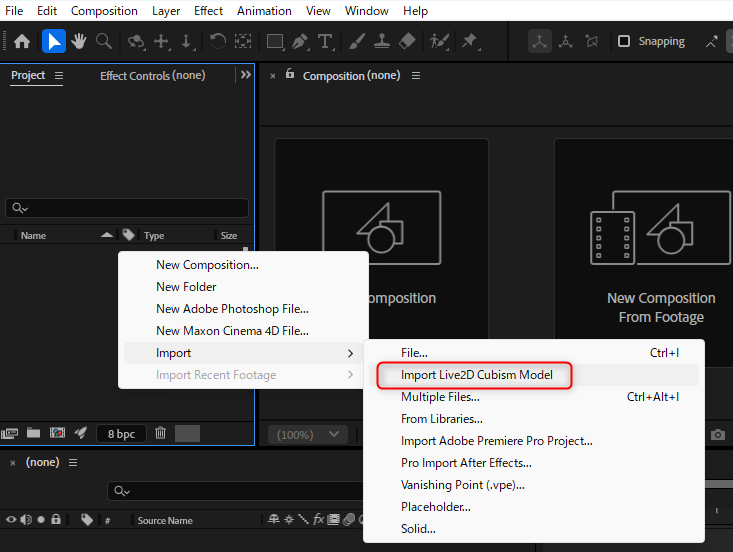Image resolution: width=733 pixels, height=552 pixels.
Task: Select the Horizontal Type tool
Action: 325,42
